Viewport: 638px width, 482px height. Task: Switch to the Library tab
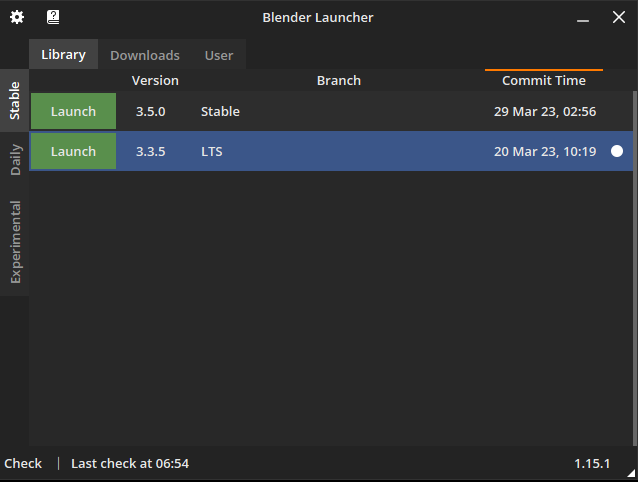[x=63, y=55]
